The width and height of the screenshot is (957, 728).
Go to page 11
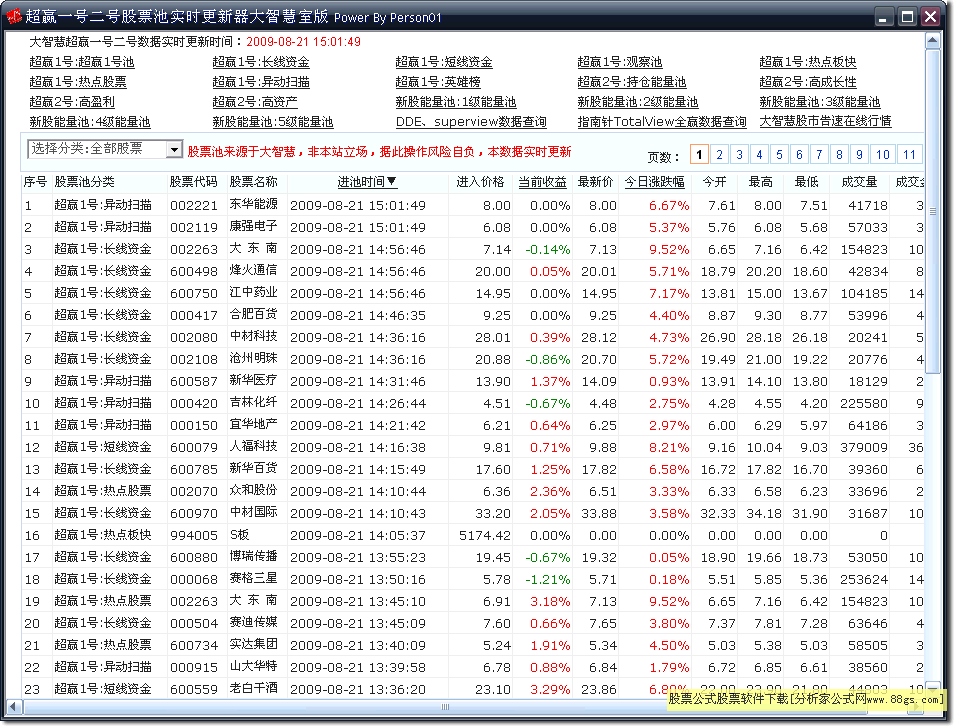(x=909, y=154)
